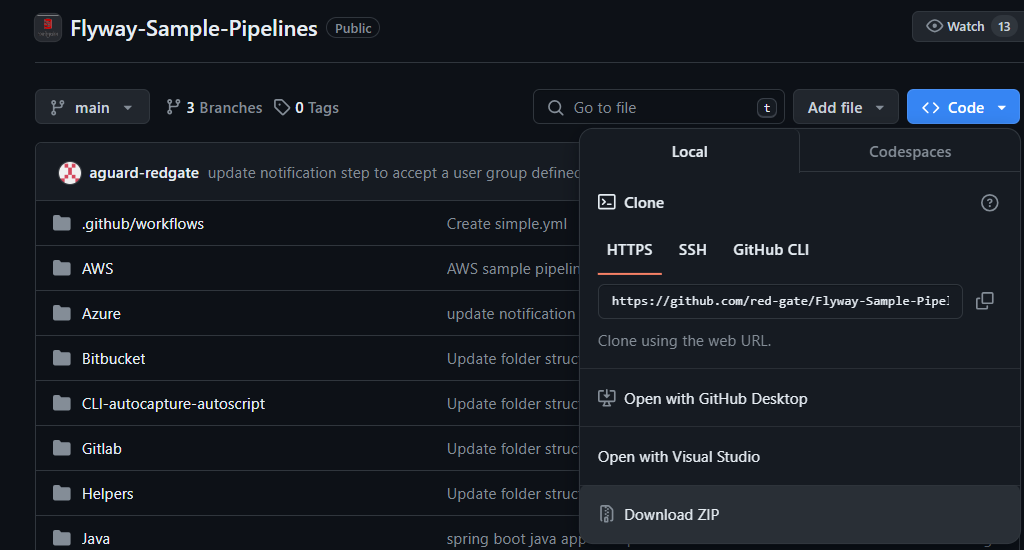Click Helpers row 'Update folder struc' message
Viewport: 1024px width, 550px height.
[x=513, y=494]
